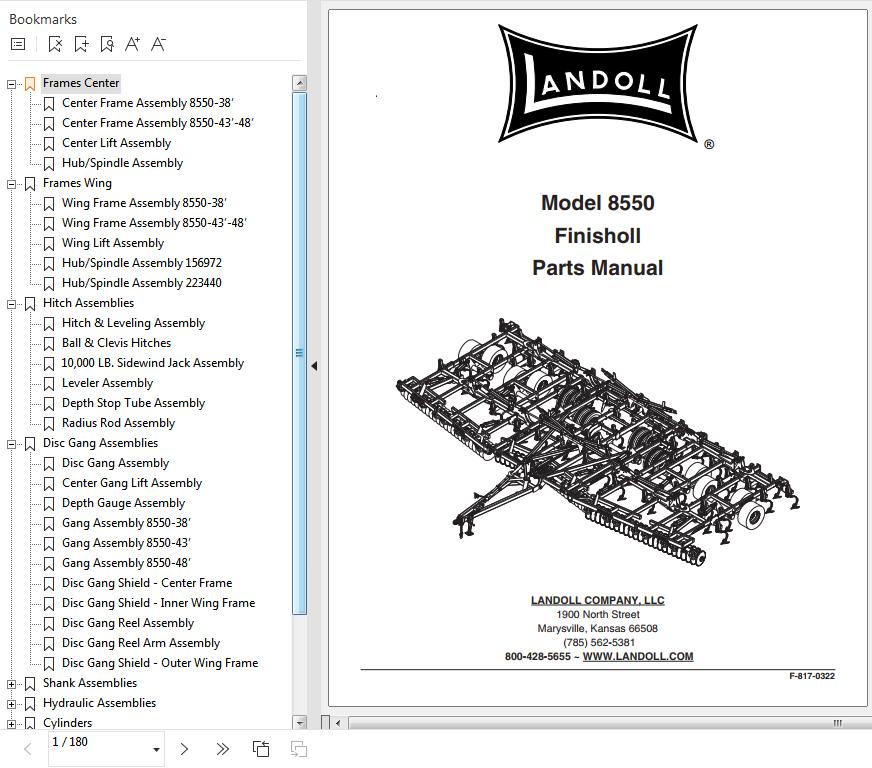This screenshot has width=872, height=768.
Task: Click the document horizontal scrollbar left arrow
Action: pos(338,724)
